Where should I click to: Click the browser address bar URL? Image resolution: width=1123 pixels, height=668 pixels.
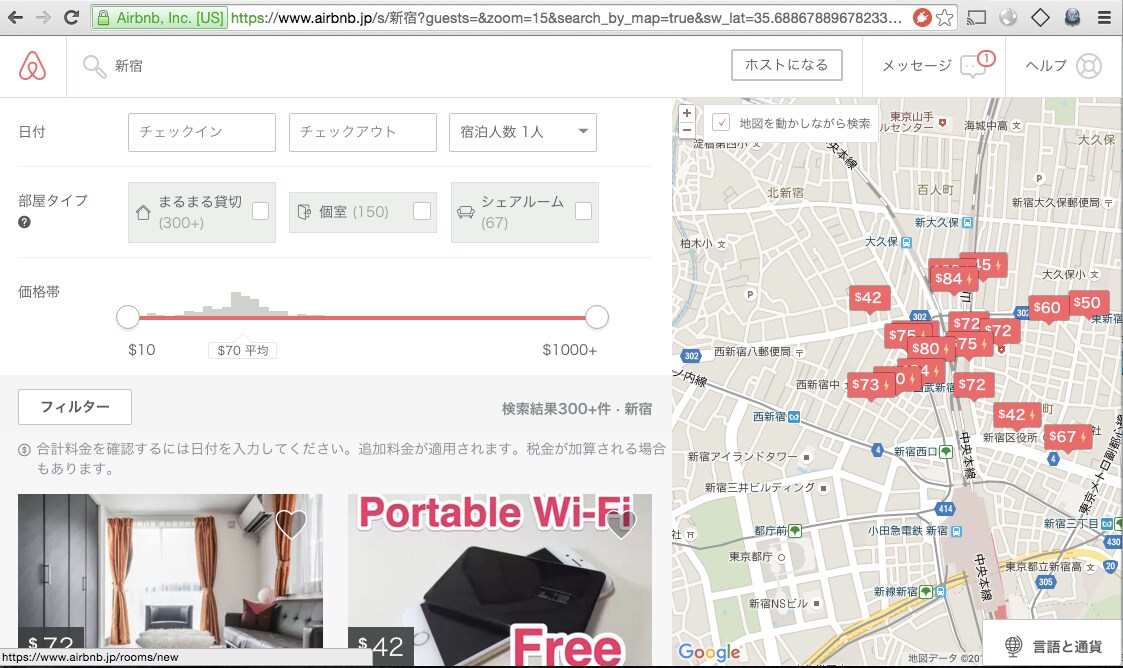click(x=566, y=18)
